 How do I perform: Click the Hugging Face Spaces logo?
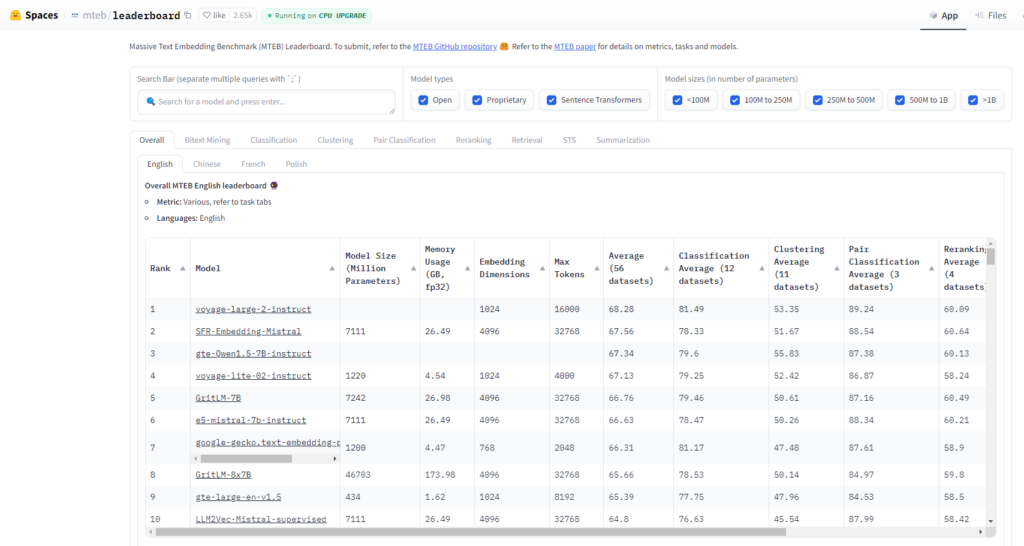16,15
